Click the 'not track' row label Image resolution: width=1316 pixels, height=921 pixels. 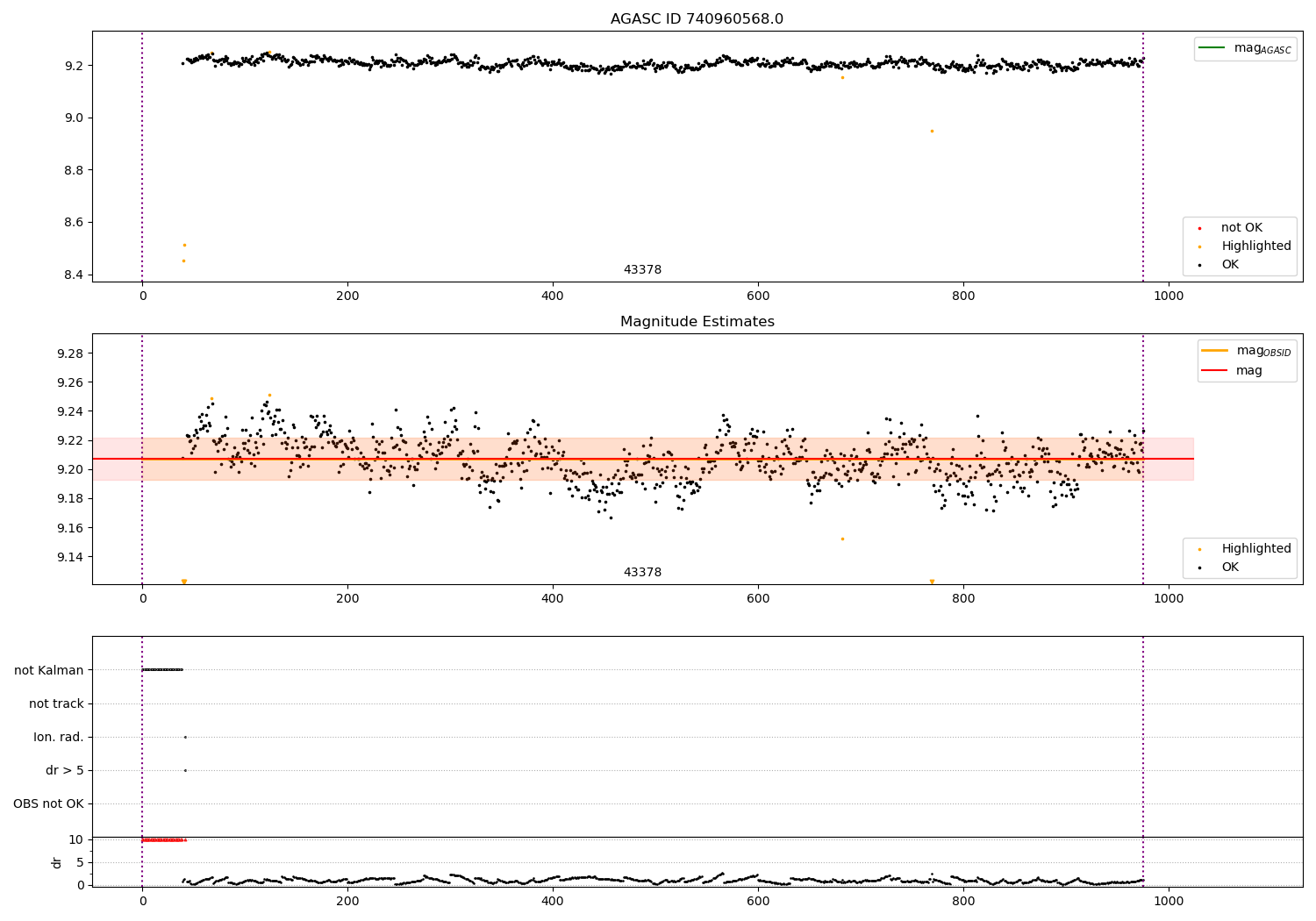(56, 704)
